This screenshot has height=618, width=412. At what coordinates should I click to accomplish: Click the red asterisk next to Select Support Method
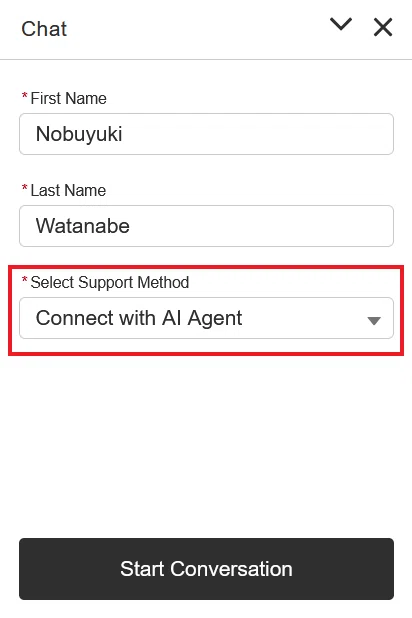point(24,280)
